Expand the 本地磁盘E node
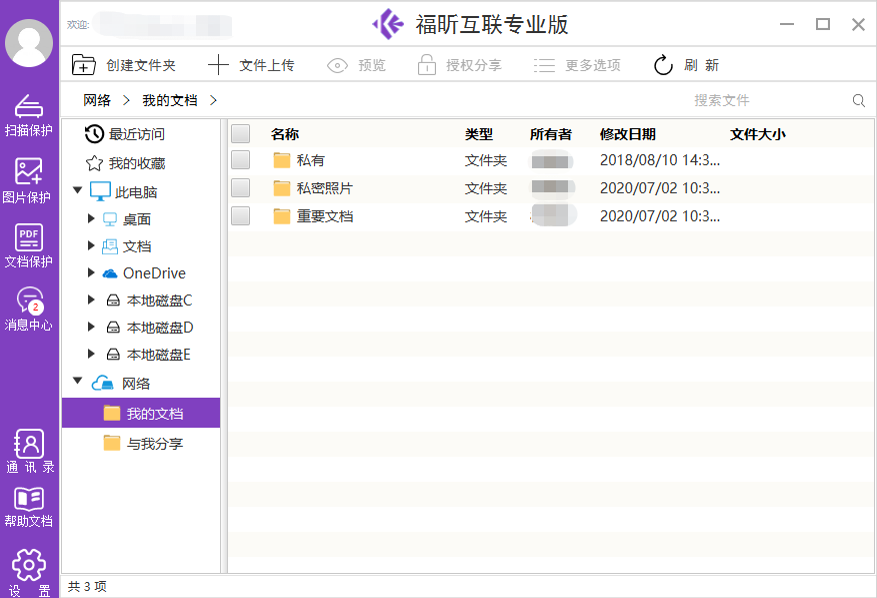Image resolution: width=877 pixels, height=598 pixels. point(91,354)
